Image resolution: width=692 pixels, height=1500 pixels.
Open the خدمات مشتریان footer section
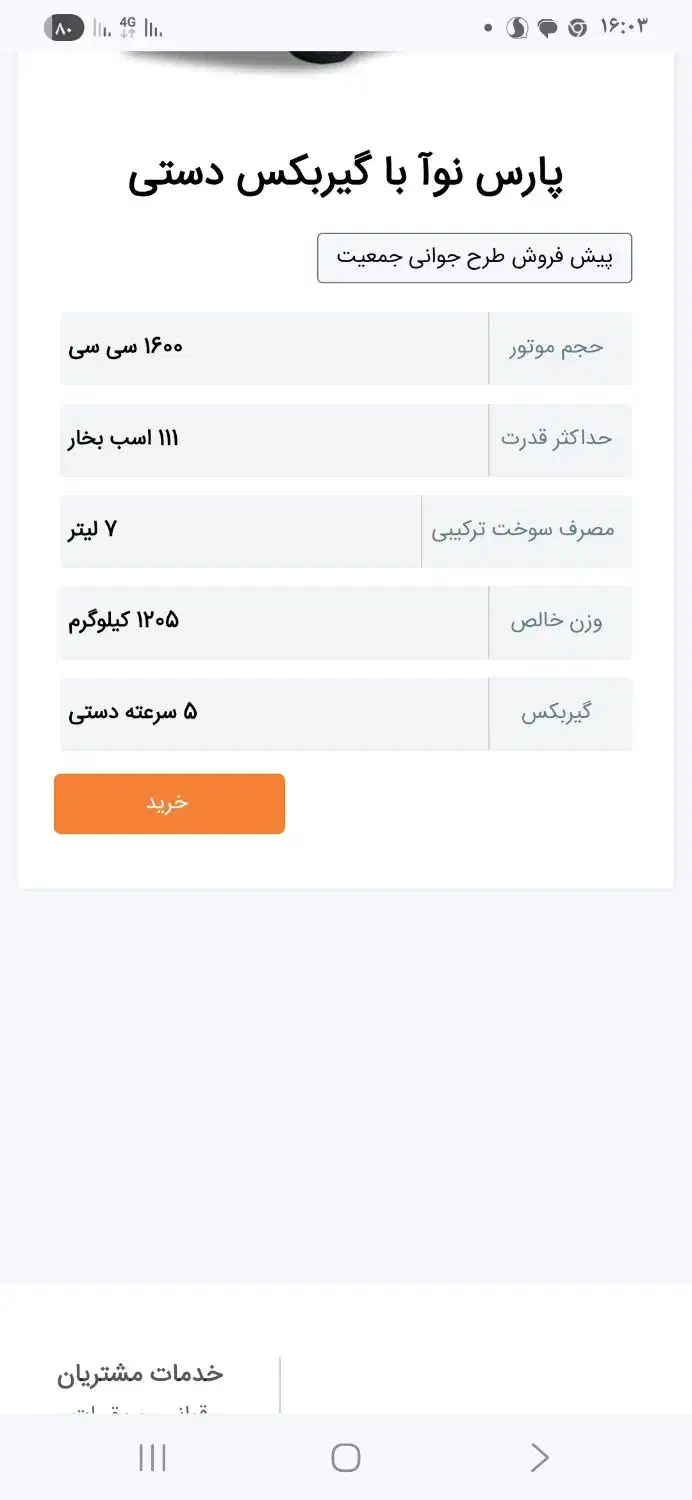click(x=140, y=1373)
